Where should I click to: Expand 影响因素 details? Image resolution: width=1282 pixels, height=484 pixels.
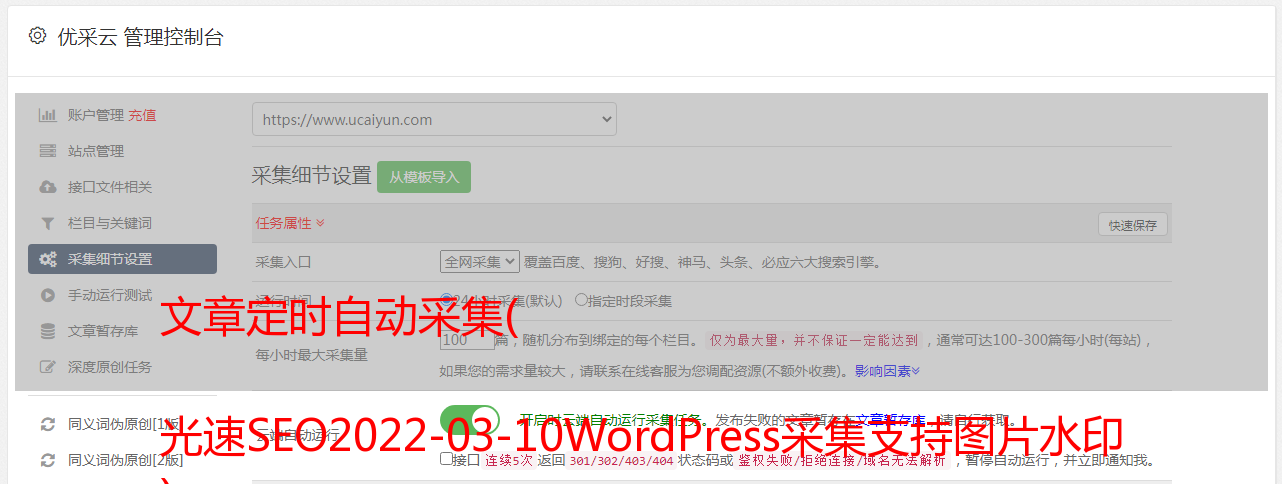point(887,371)
